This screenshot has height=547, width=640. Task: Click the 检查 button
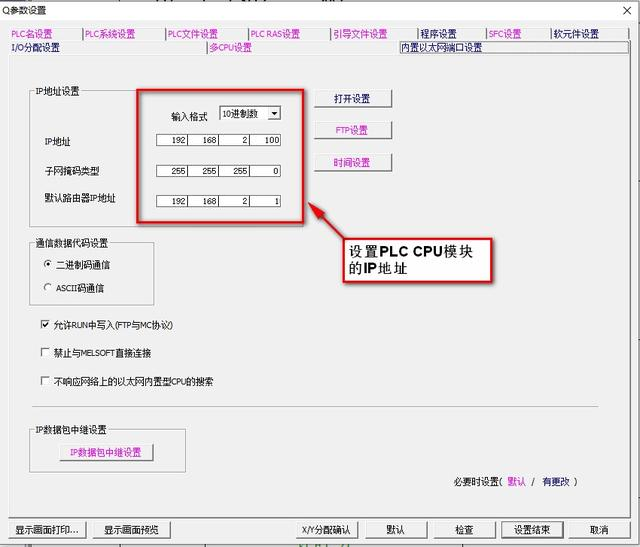[x=464, y=530]
